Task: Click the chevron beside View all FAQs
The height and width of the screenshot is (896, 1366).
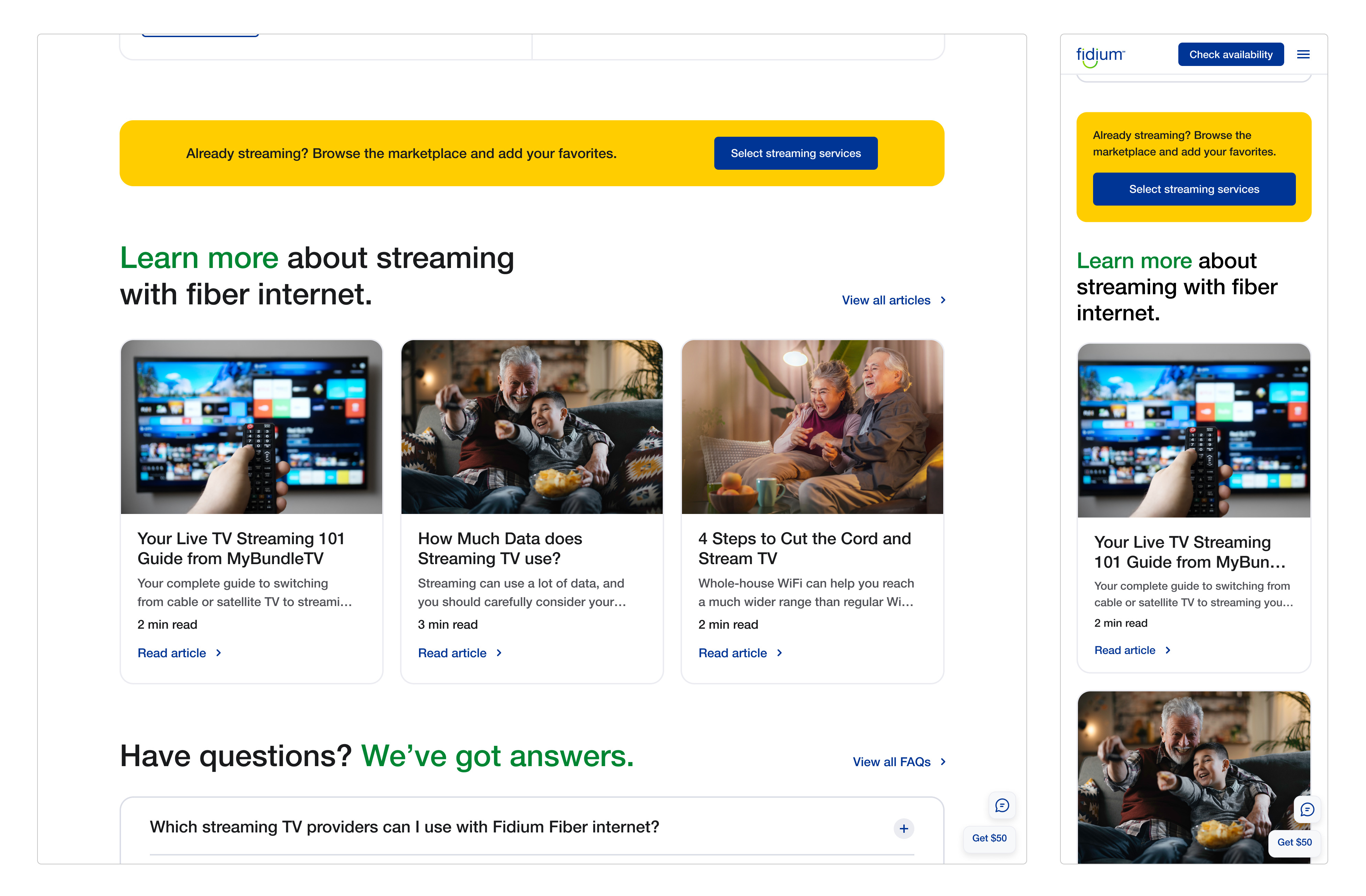Action: 943,762
